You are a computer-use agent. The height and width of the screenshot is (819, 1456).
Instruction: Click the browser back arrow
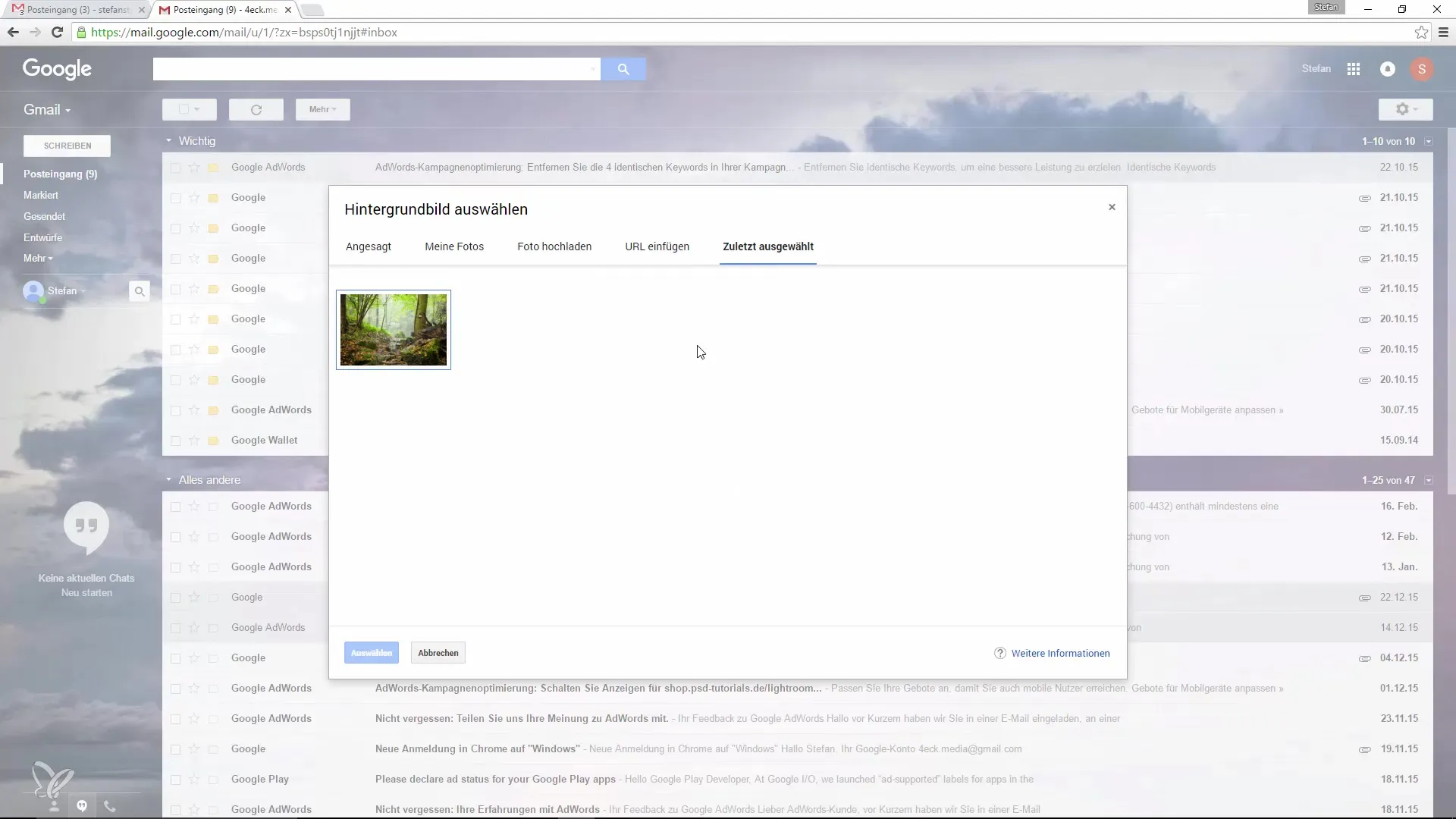[13, 33]
